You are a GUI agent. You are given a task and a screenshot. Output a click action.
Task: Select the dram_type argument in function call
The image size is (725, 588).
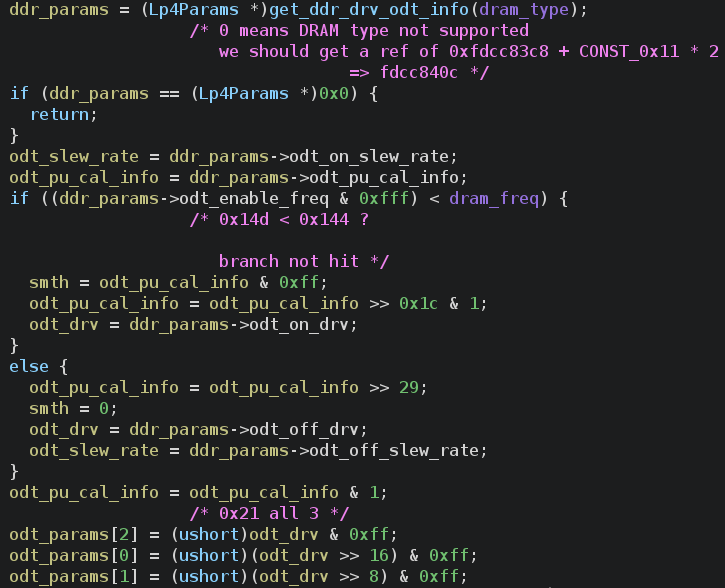coord(524,9)
